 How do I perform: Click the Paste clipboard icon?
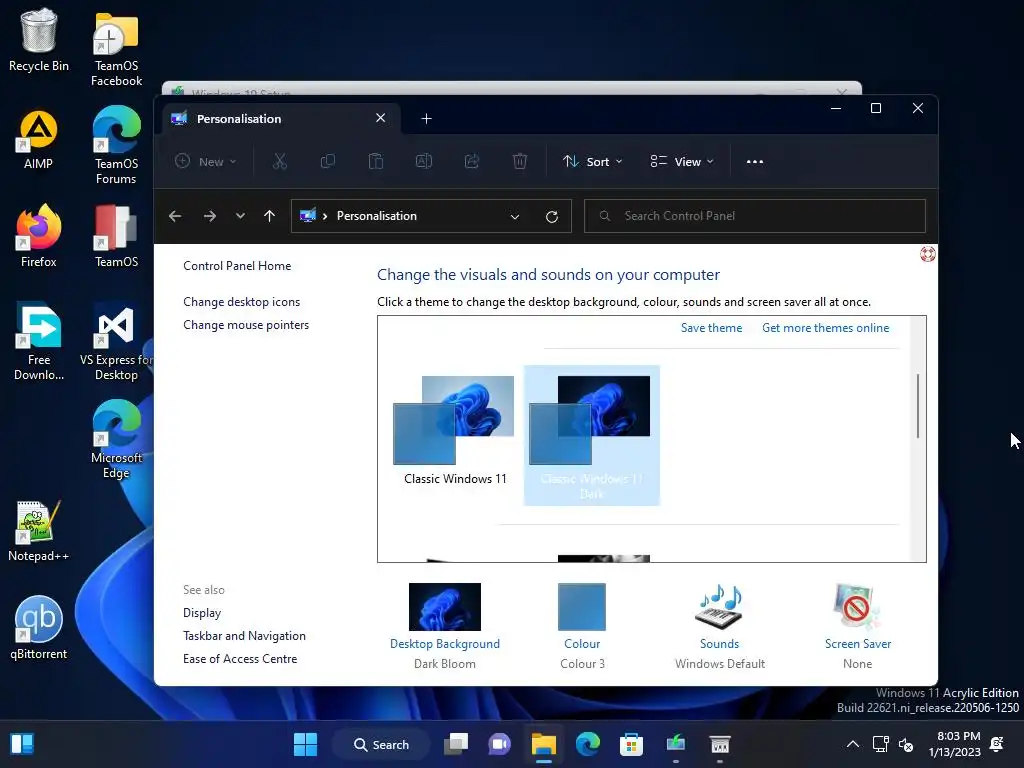point(376,161)
